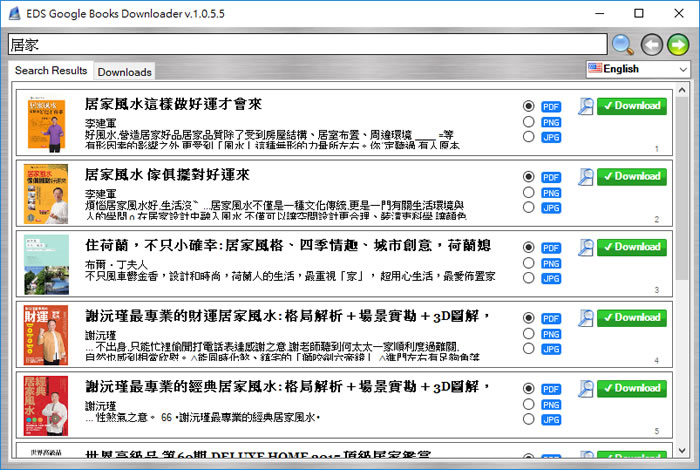This screenshot has height=470, width=700.
Task: Select PNG radio for the third book
Action: [528, 263]
